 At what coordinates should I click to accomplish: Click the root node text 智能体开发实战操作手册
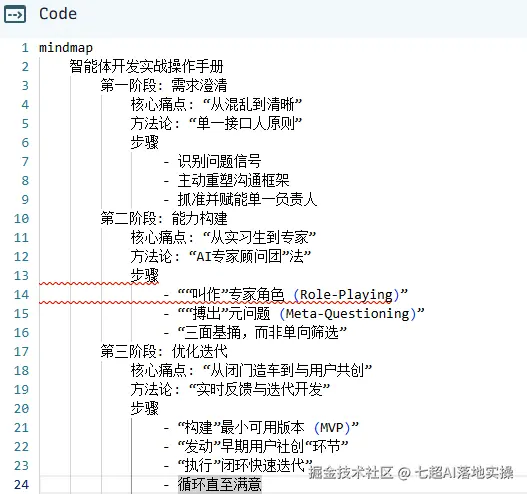pos(146,67)
